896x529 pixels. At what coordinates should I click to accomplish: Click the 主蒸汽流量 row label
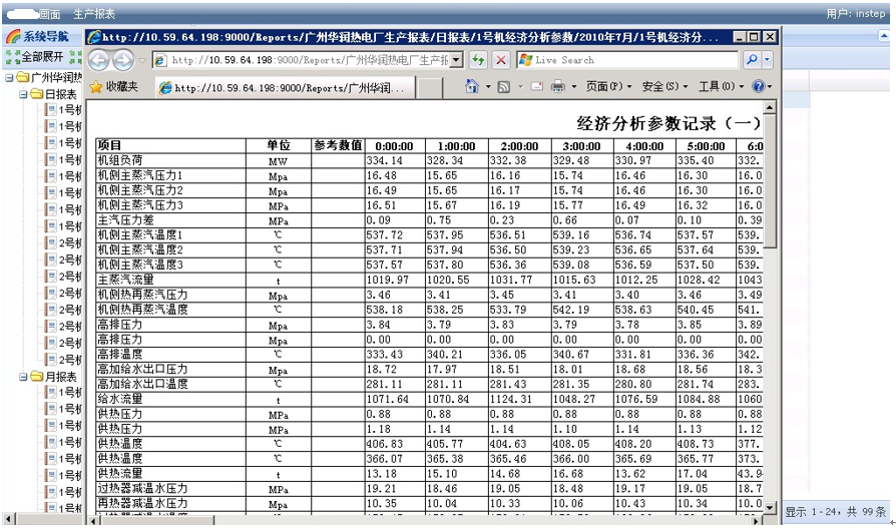point(126,279)
